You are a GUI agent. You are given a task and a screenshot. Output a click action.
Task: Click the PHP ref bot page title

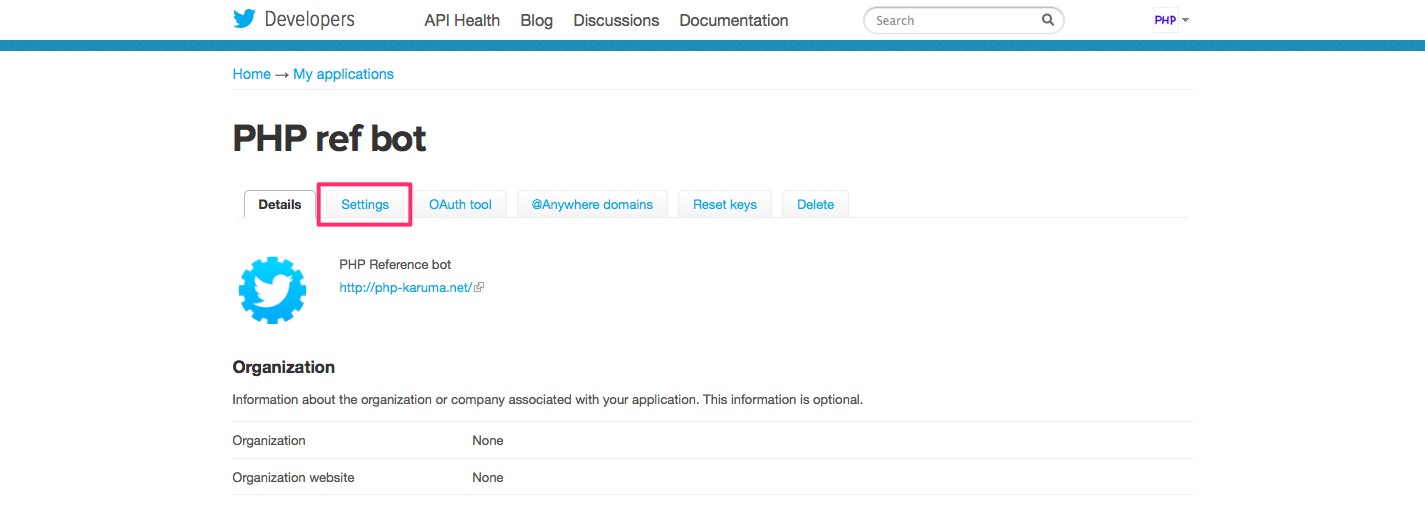point(330,138)
